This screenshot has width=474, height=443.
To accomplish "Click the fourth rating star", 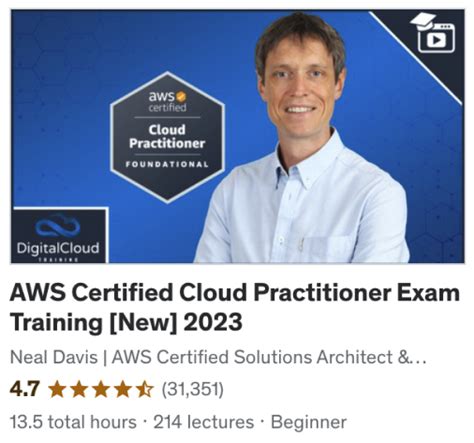I will (123, 390).
